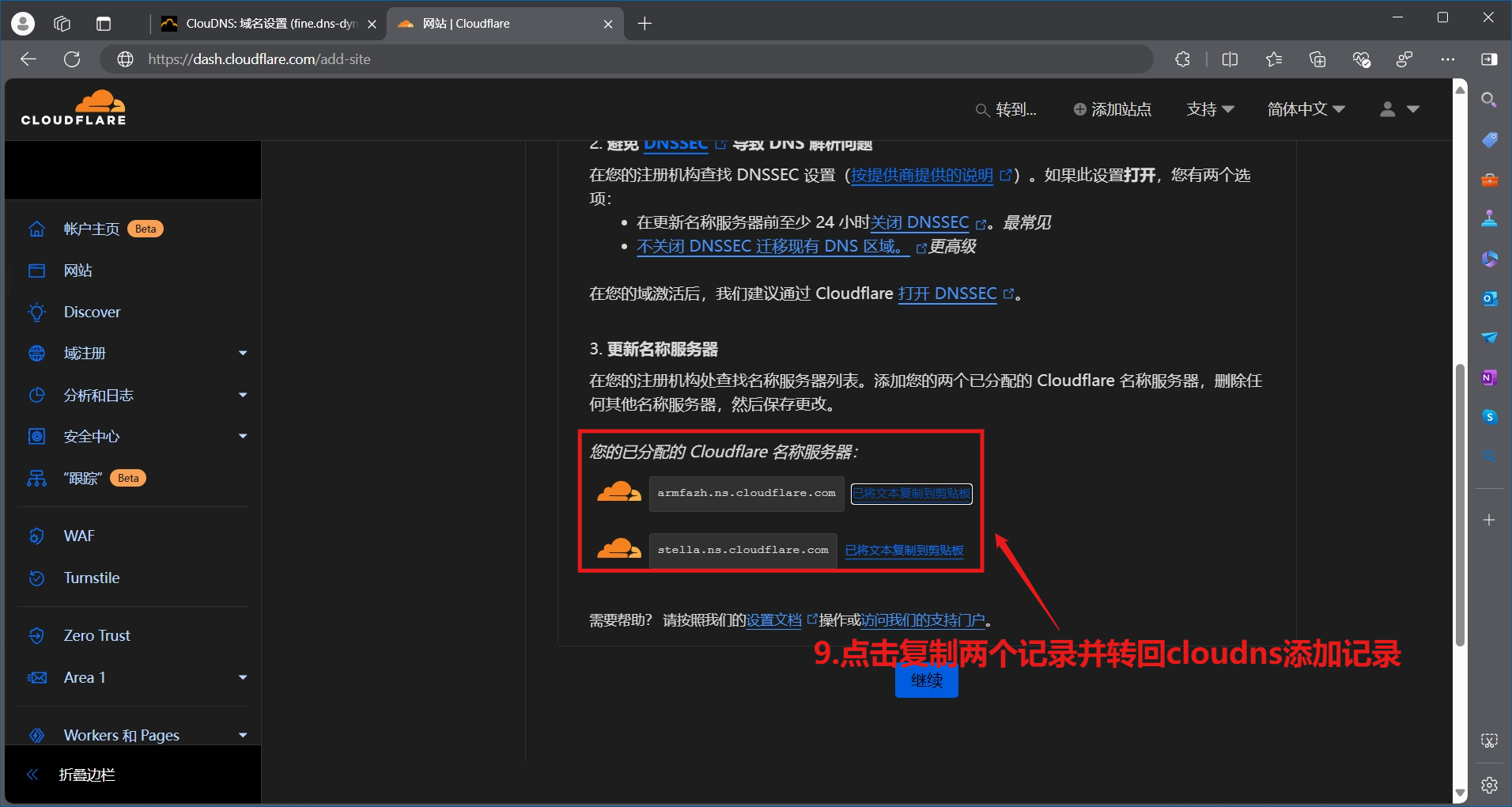The width and height of the screenshot is (1512, 807).
Task: Open the 关闭 DNSSEC link
Action: coord(920,222)
